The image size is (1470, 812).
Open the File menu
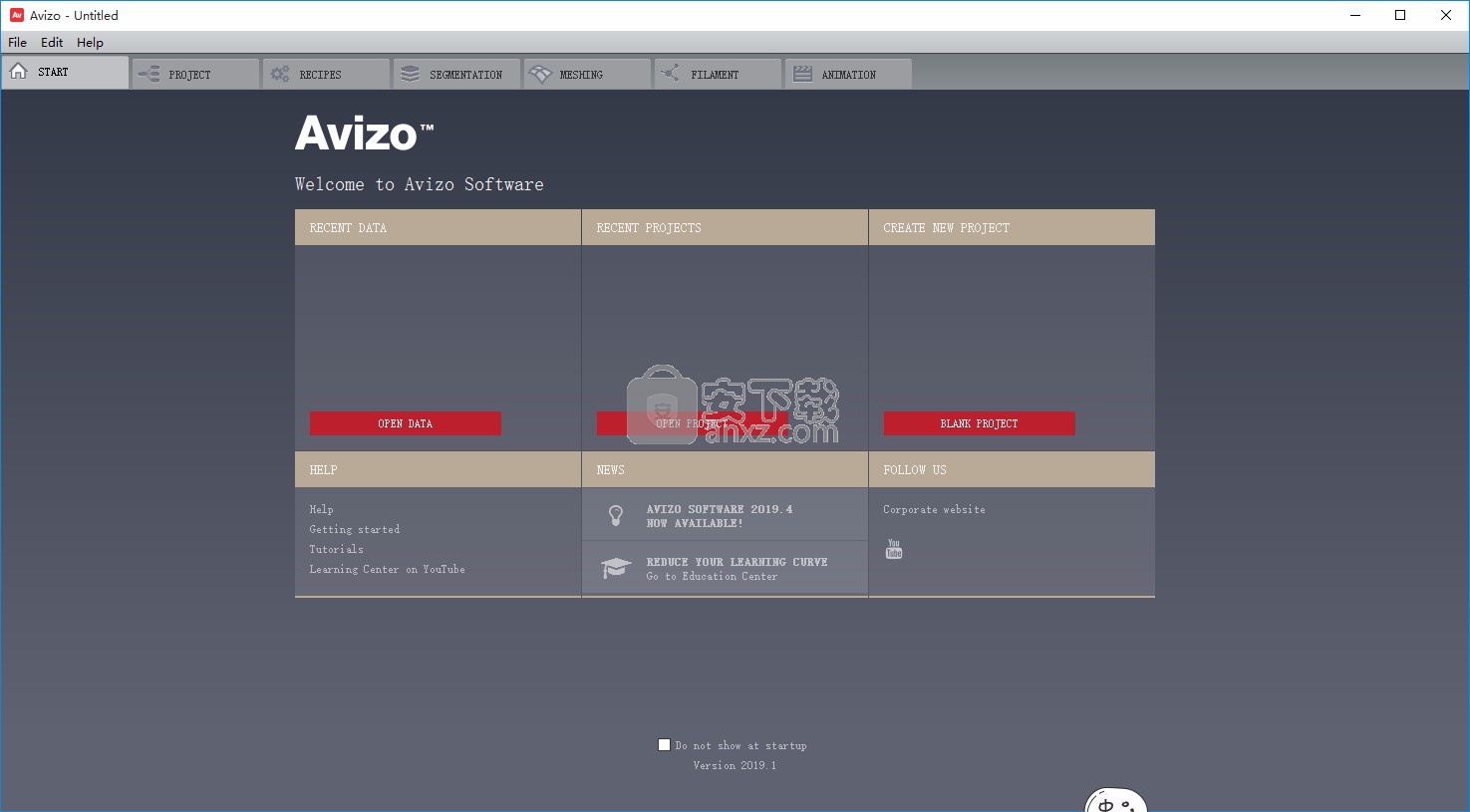[18, 43]
